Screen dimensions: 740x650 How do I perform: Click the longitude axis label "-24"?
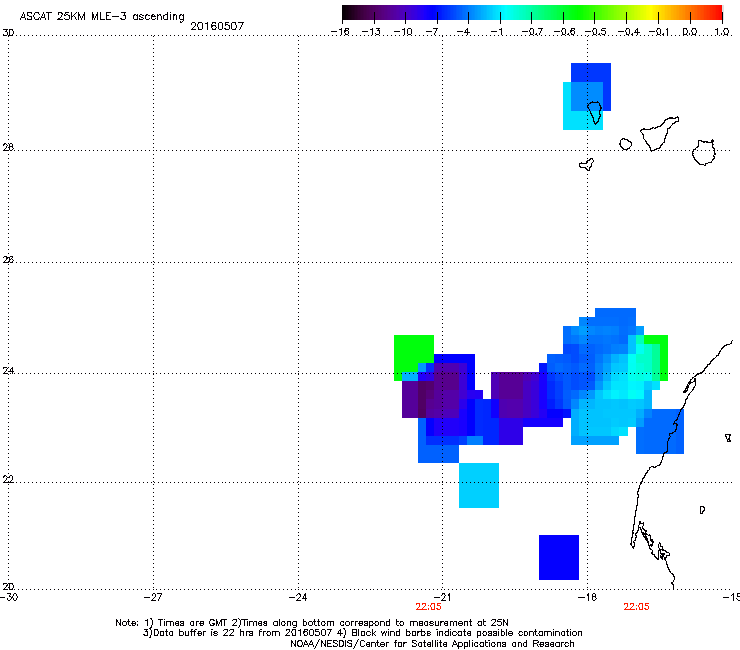[x=298, y=597]
